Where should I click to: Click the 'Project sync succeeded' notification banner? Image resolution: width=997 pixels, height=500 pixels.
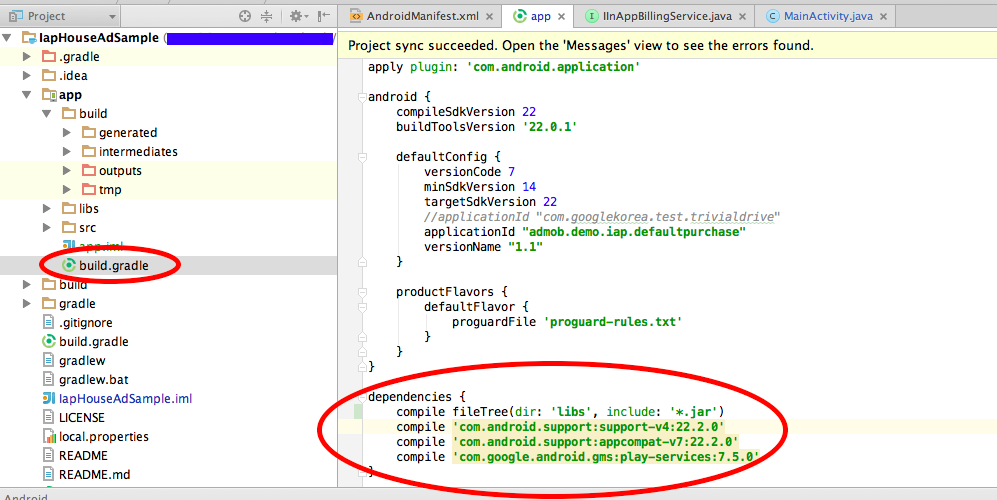pos(668,45)
